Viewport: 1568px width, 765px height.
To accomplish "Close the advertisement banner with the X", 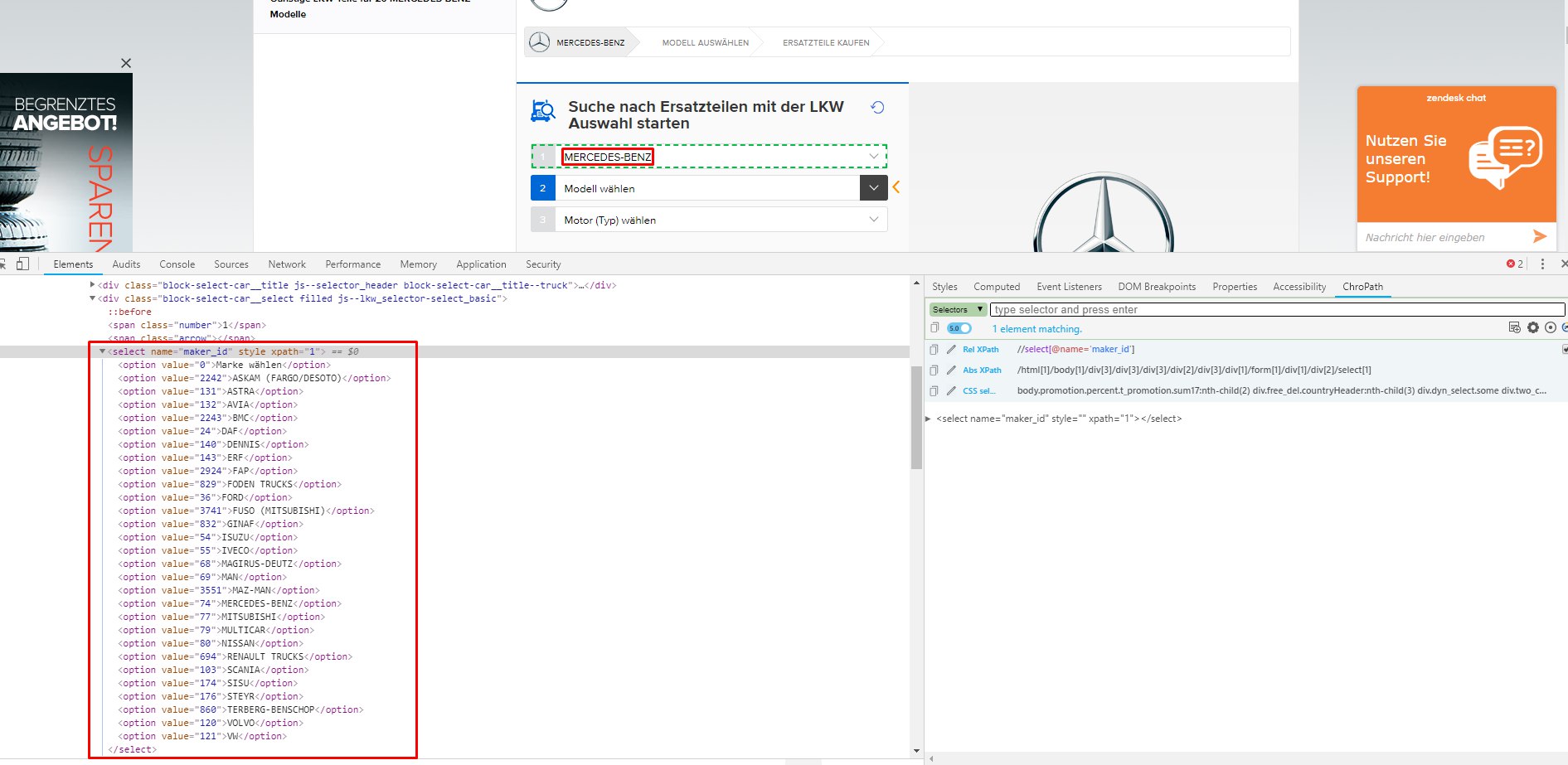I will [x=126, y=63].
